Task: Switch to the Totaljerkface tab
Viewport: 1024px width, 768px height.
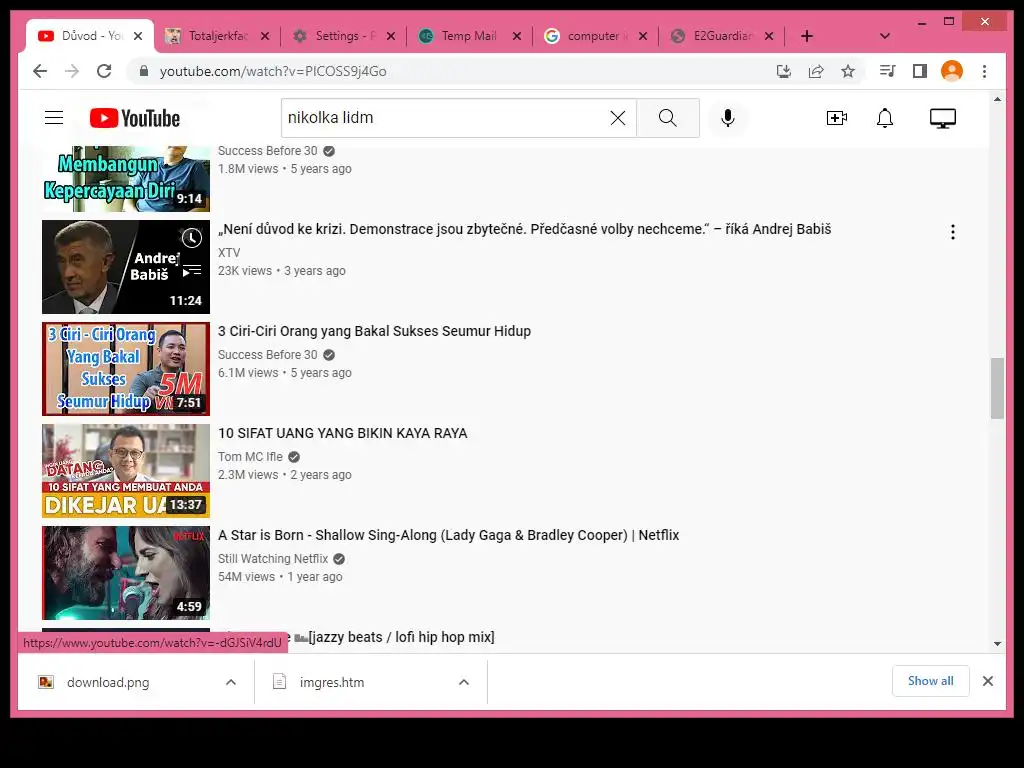Action: (x=217, y=36)
